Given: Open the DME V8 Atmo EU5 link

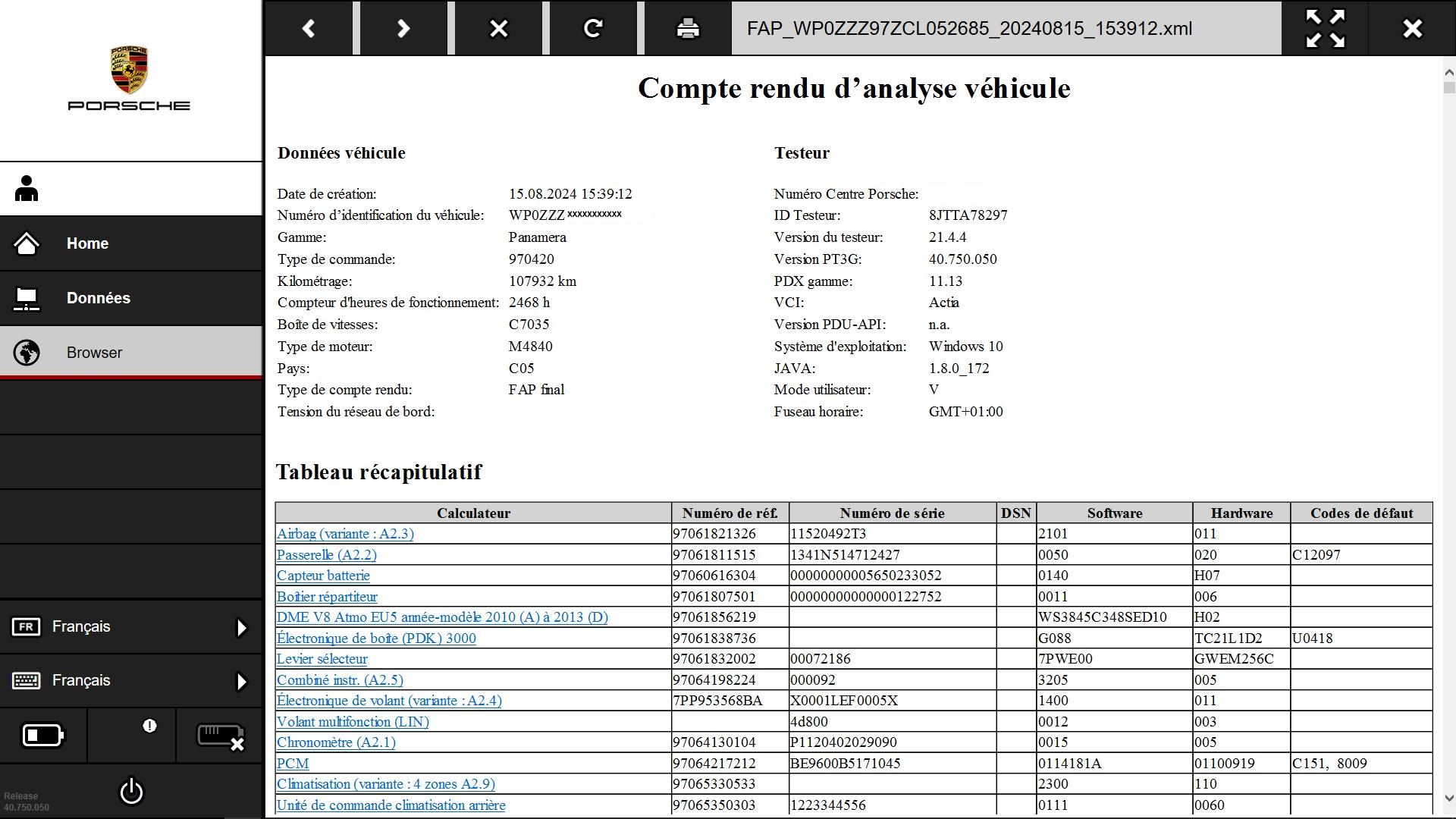Looking at the screenshot, I should (x=442, y=617).
